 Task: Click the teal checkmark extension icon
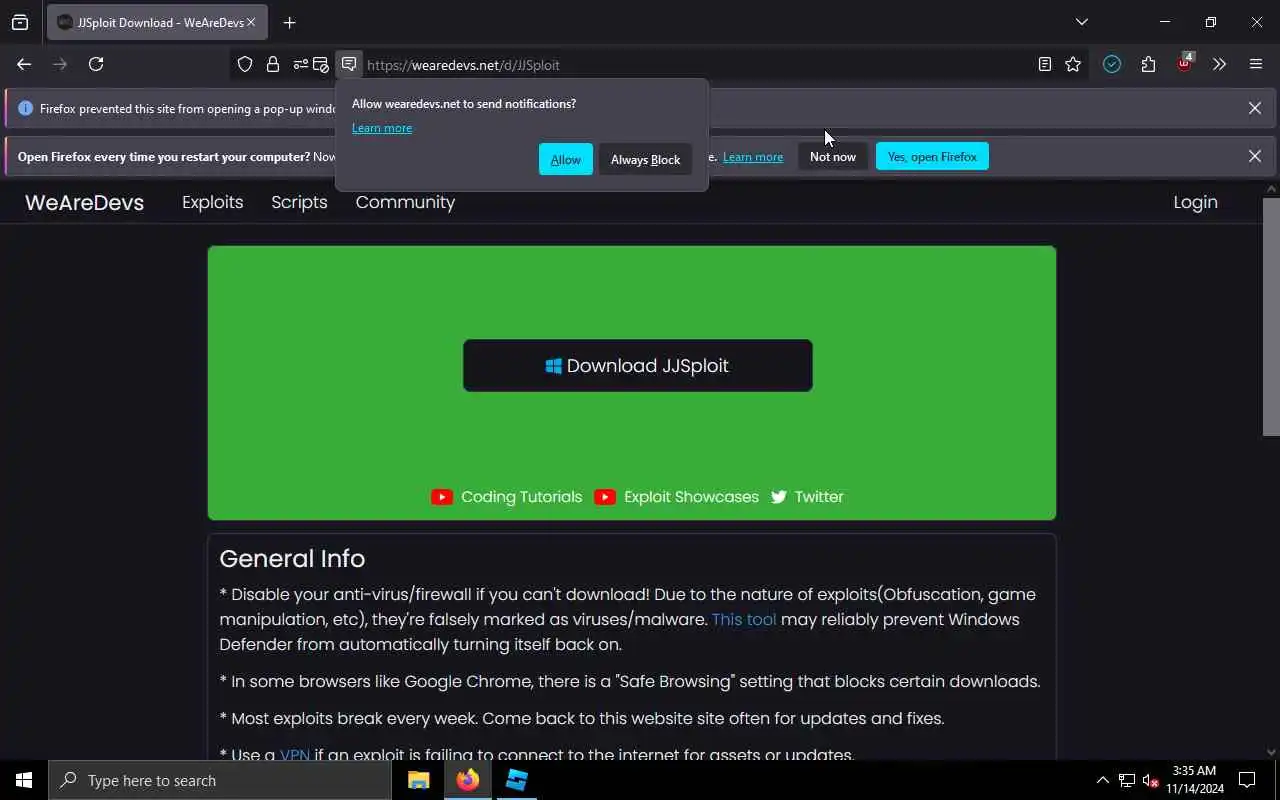tap(1112, 64)
